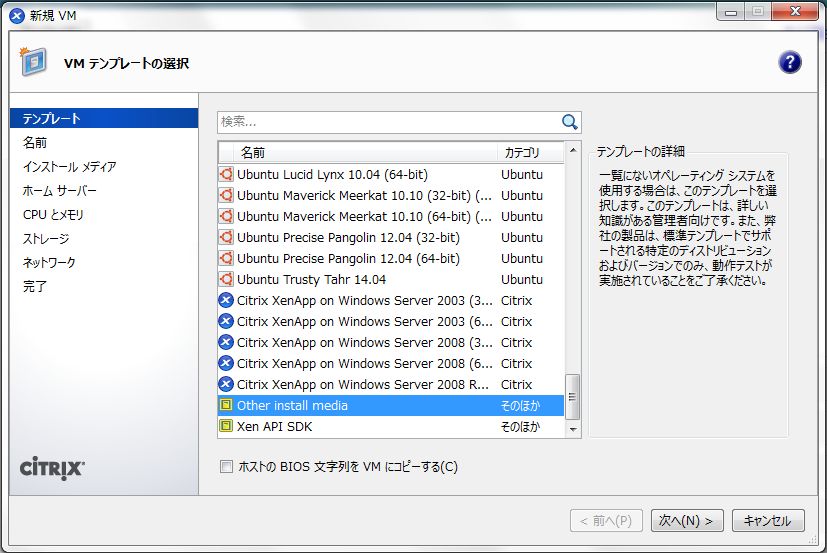827x553 pixels.
Task: Select Ubuntu Precise Pangolin 12.04 (64-bit) template
Action: [x=391, y=259]
